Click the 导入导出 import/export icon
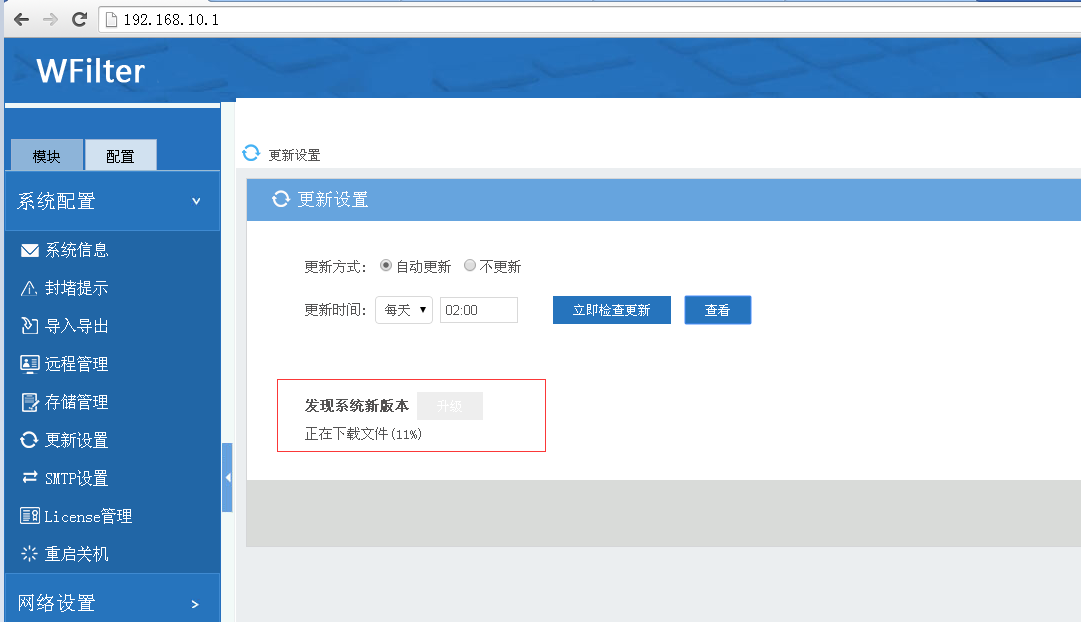Viewport: 1081px width, 622px height. click(30, 326)
